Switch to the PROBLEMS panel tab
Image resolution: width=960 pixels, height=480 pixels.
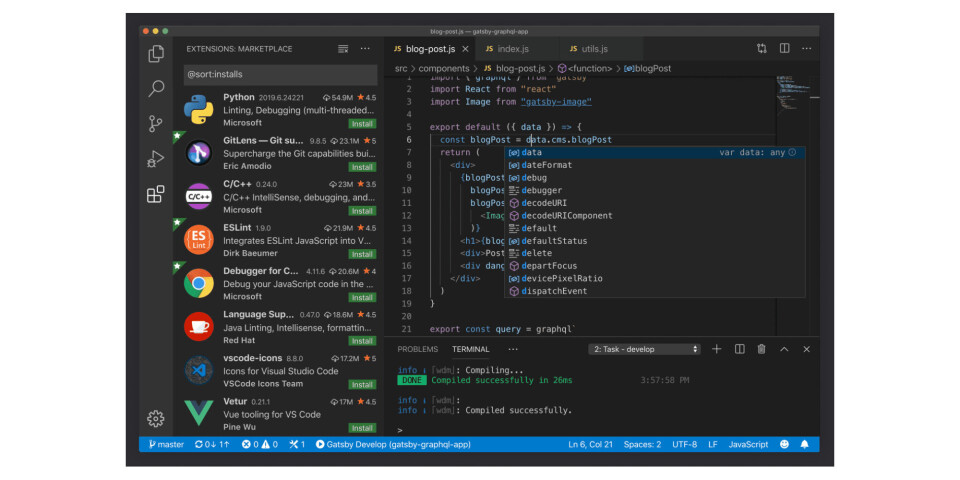tap(418, 349)
